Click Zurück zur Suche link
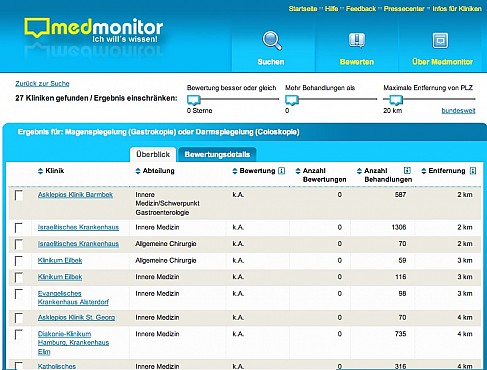 point(42,84)
